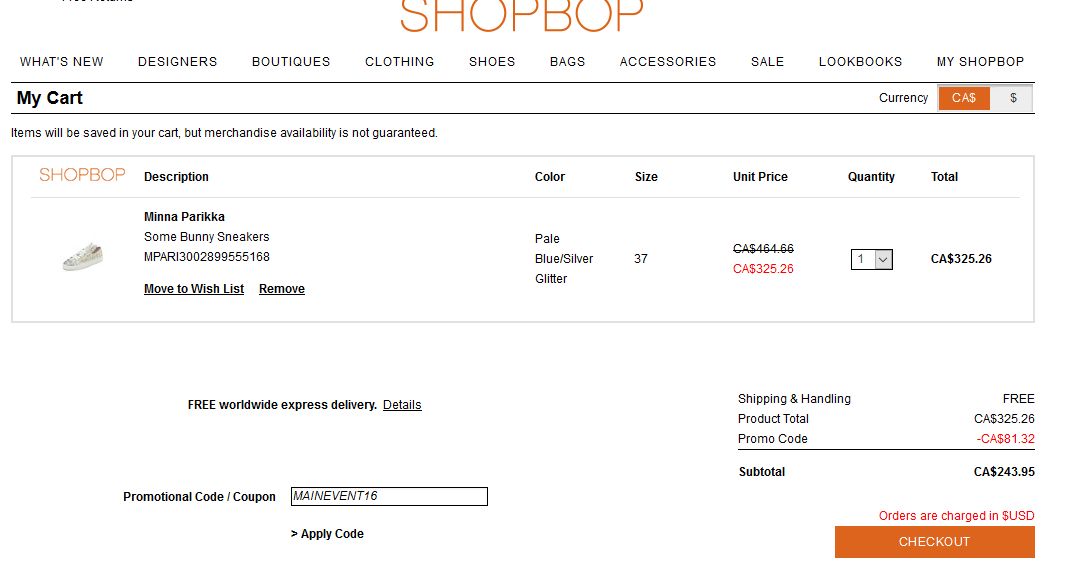Screen dimensions: 1075x577
Task: Open the ACCESSORIES menu
Action: (668, 62)
